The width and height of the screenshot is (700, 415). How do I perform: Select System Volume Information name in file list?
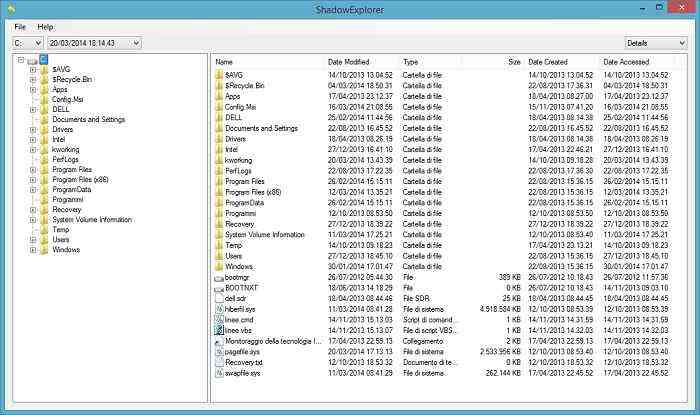tap(265, 235)
